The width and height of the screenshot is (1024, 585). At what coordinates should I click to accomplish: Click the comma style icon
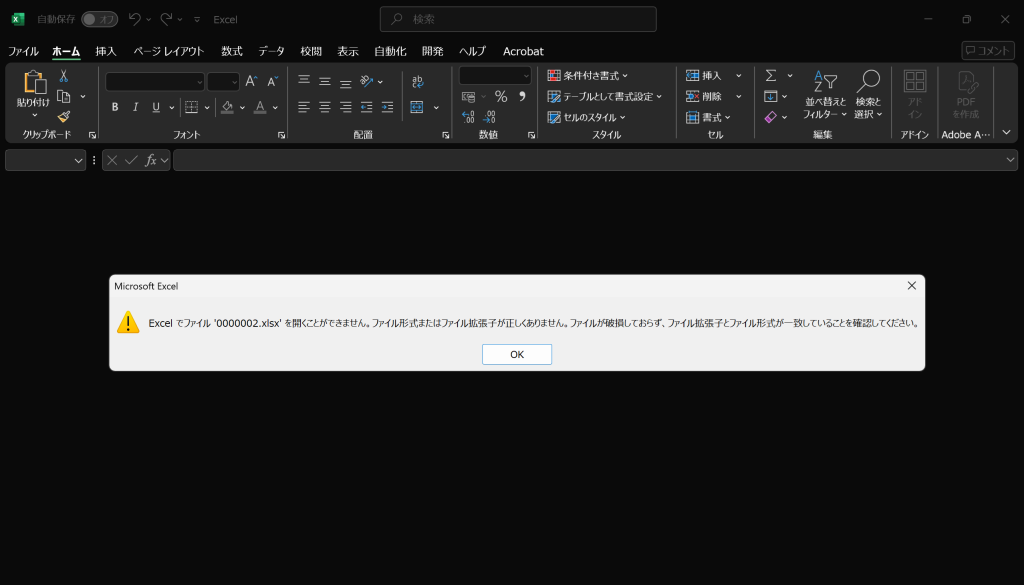(x=522, y=97)
